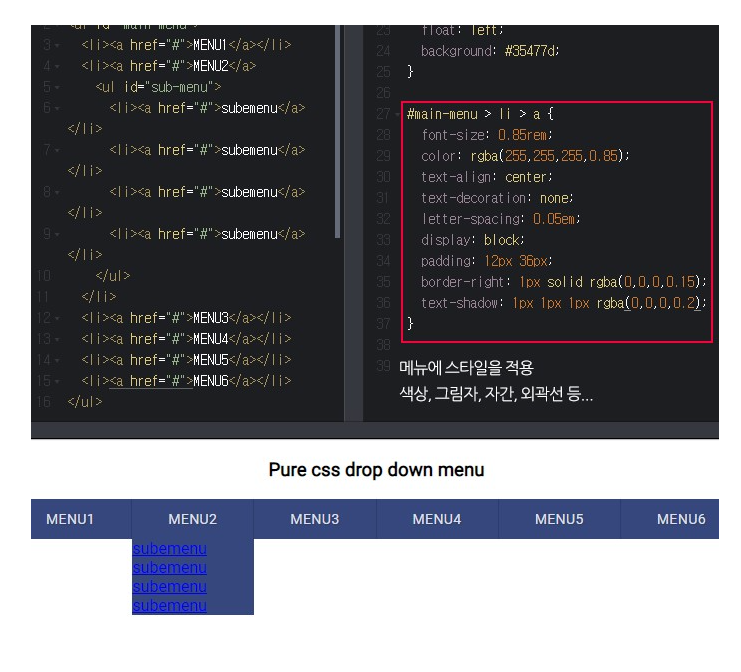Click the closing </ul> tag on line 10
This screenshot has width=741, height=672.
click(x=112, y=276)
